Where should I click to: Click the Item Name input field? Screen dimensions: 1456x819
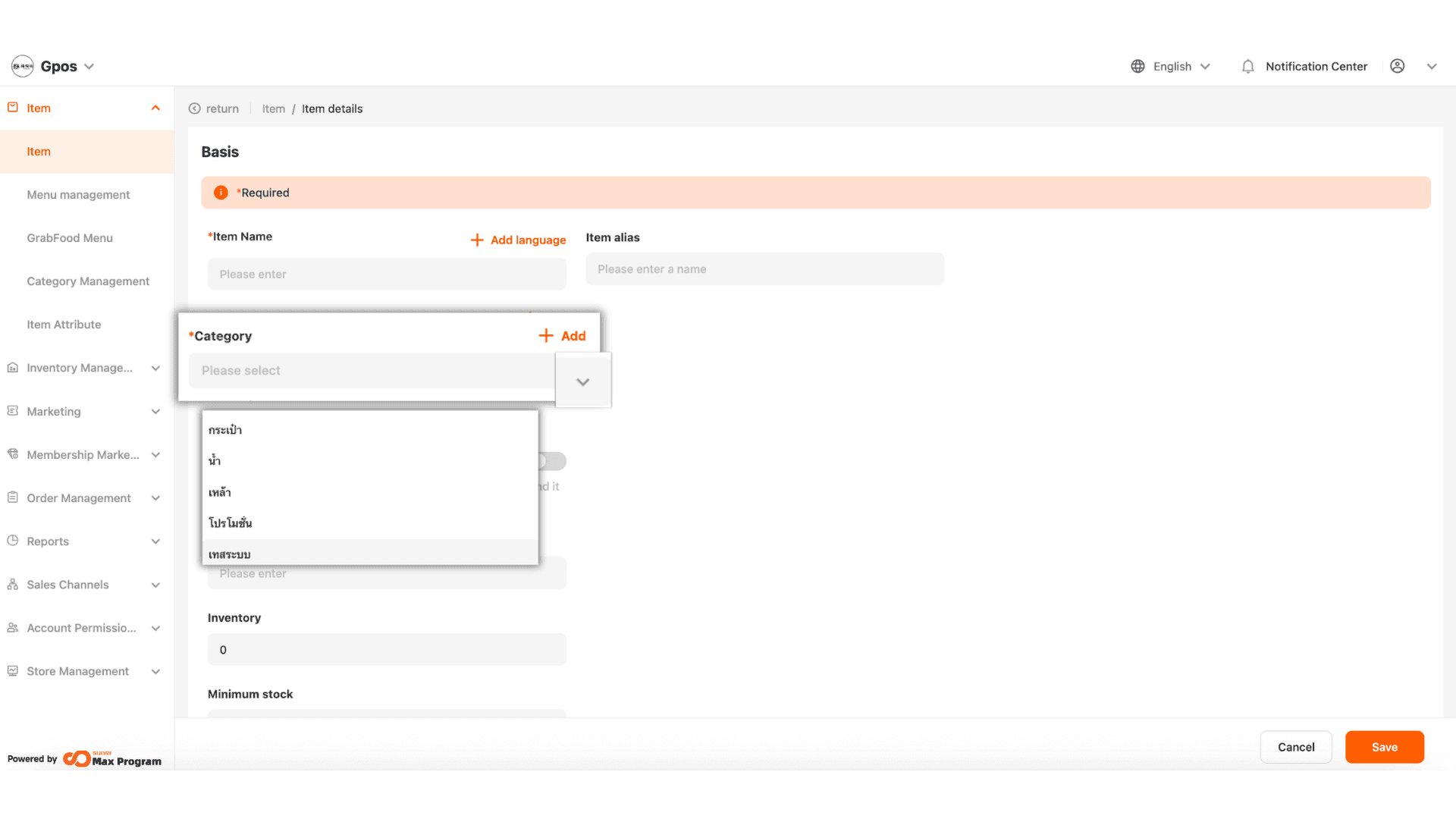click(x=387, y=275)
